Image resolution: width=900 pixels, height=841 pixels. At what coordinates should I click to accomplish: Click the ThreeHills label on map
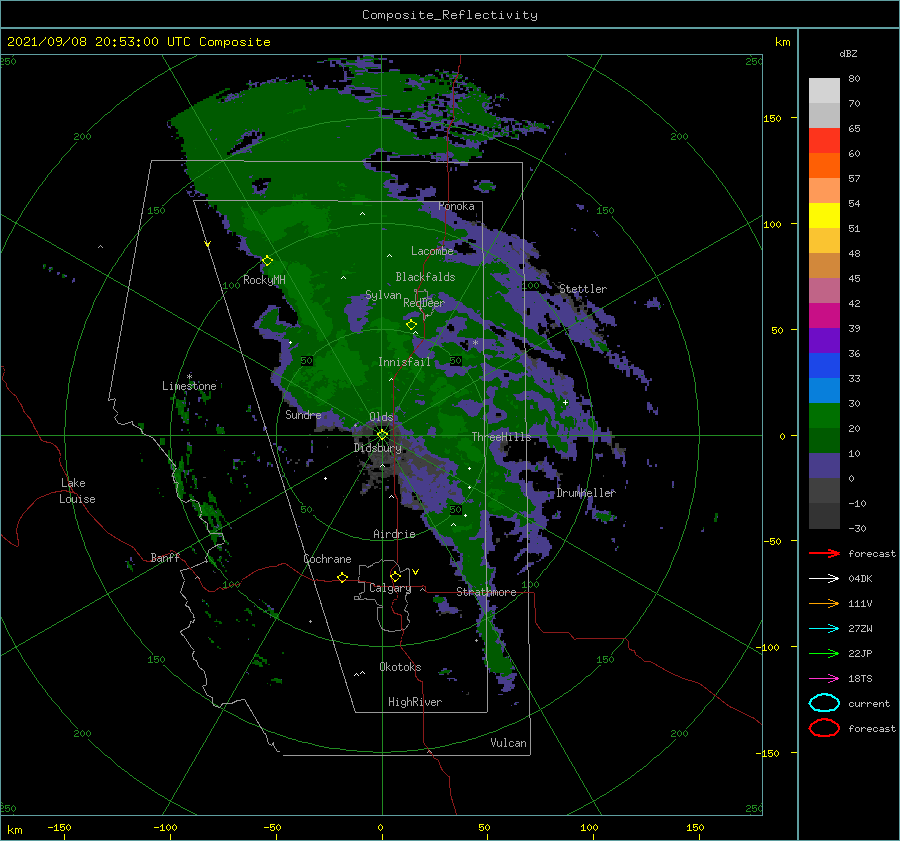502,437
